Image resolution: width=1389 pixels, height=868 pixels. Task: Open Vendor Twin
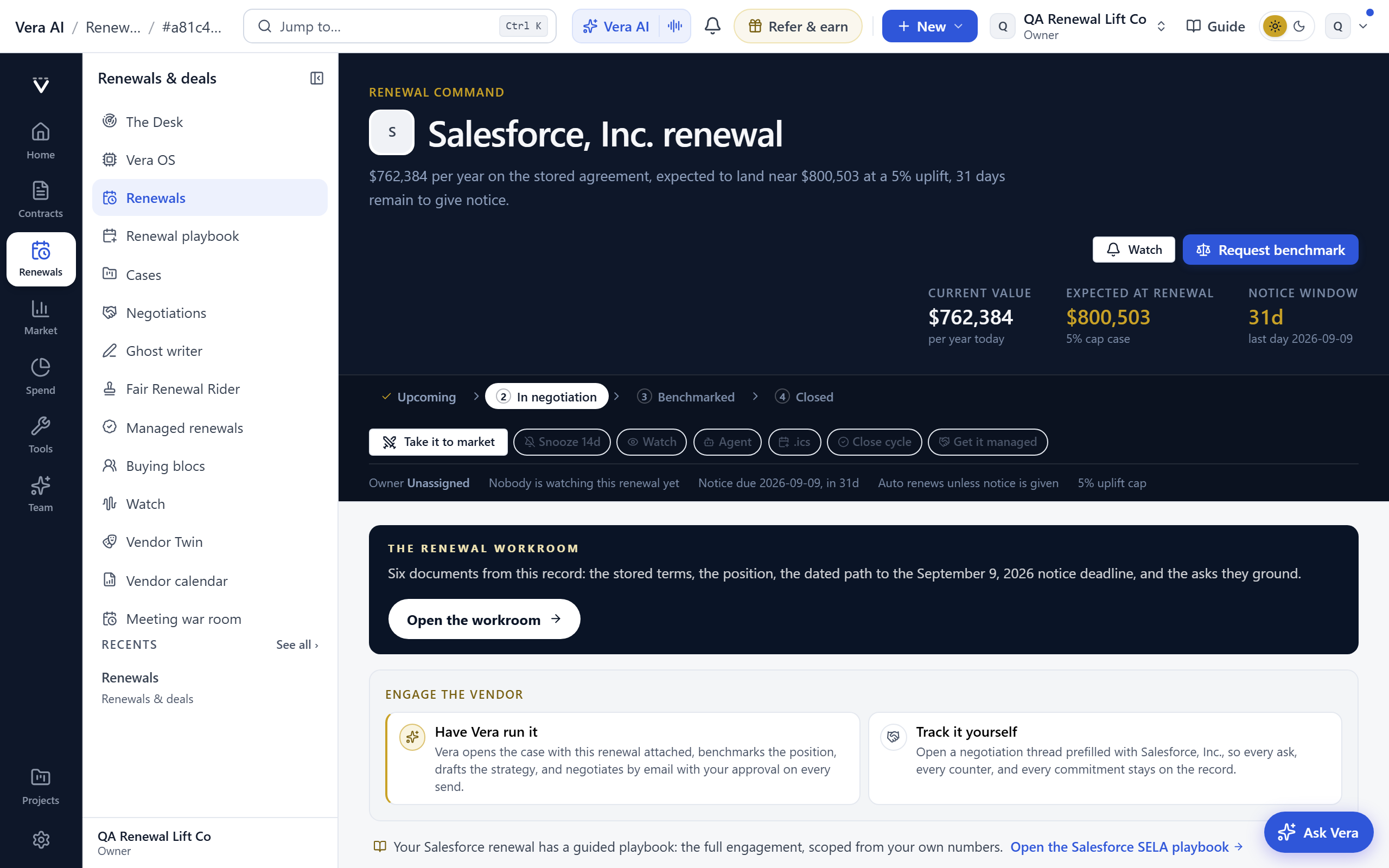point(210,542)
